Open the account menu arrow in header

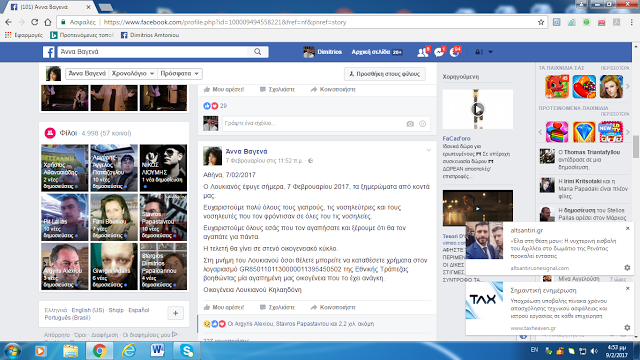[491, 52]
